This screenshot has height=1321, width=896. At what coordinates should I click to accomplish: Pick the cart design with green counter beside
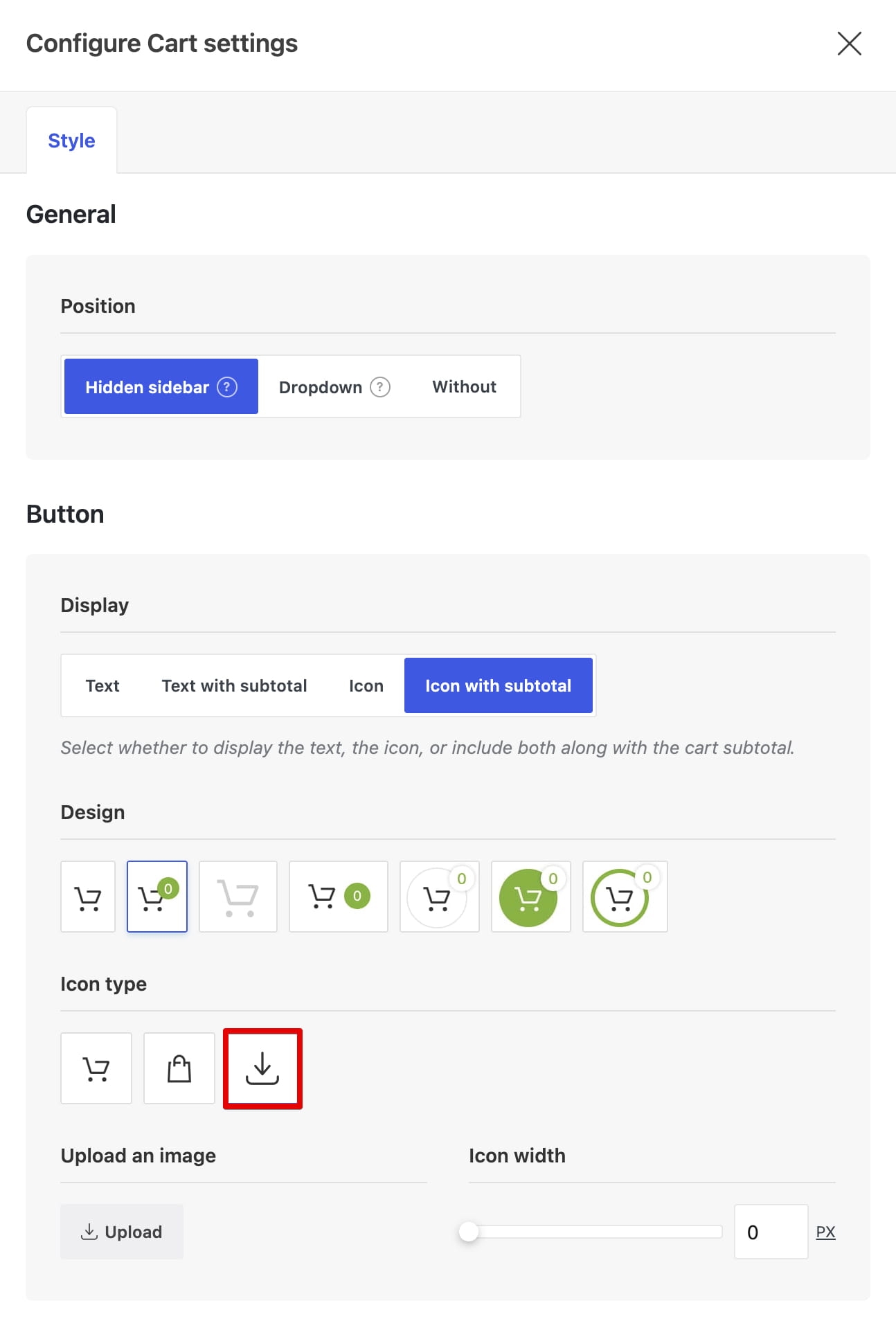pos(339,897)
